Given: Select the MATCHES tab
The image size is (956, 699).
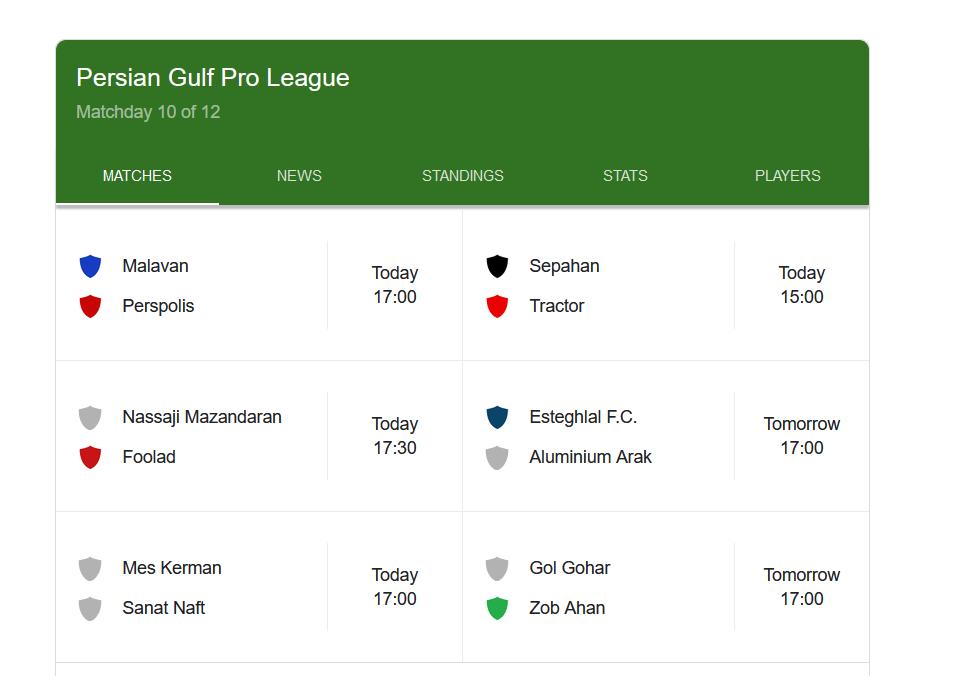Looking at the screenshot, I should (x=137, y=176).
